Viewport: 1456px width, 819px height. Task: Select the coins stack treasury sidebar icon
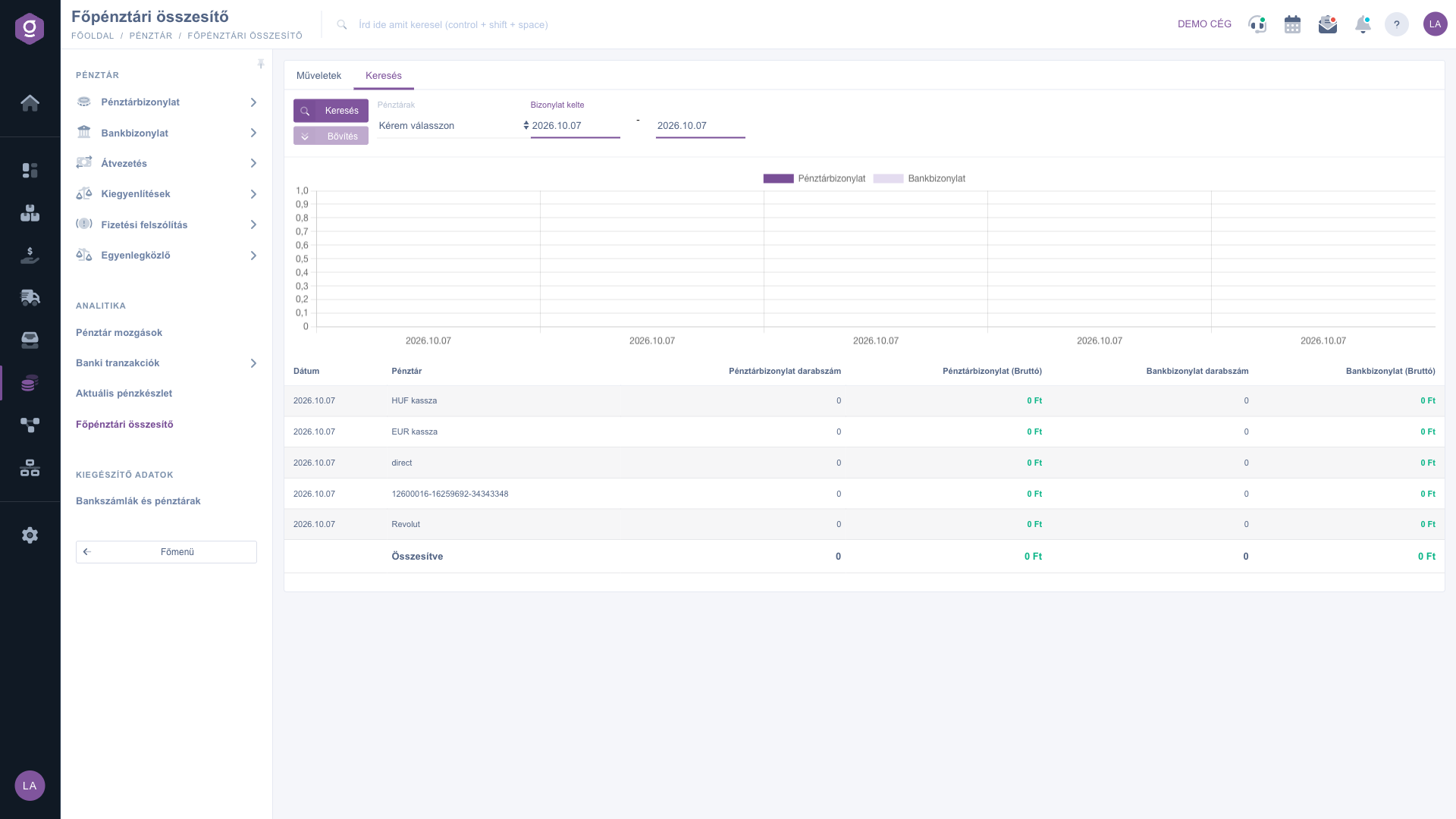[30, 383]
